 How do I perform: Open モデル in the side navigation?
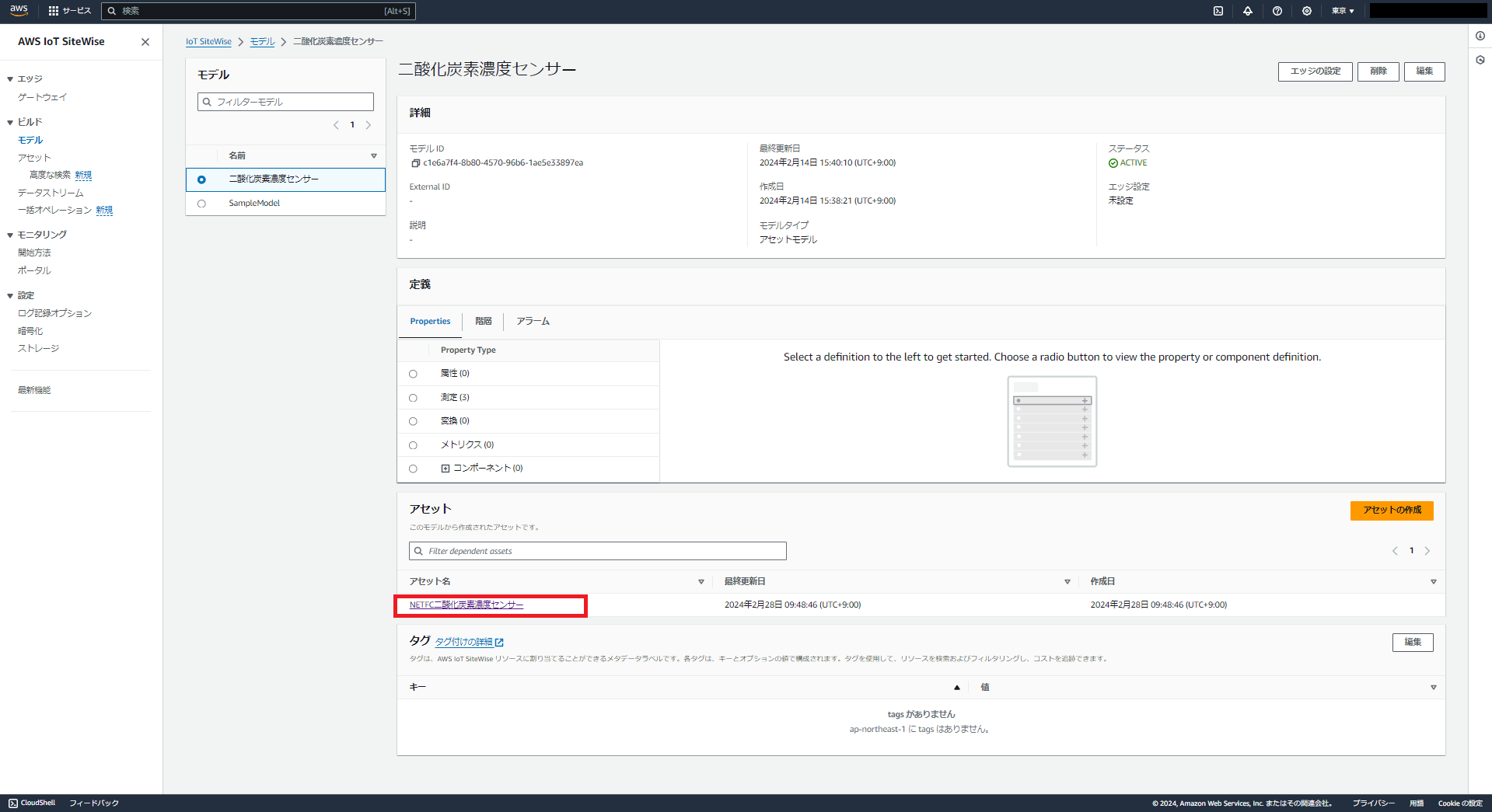pos(30,141)
